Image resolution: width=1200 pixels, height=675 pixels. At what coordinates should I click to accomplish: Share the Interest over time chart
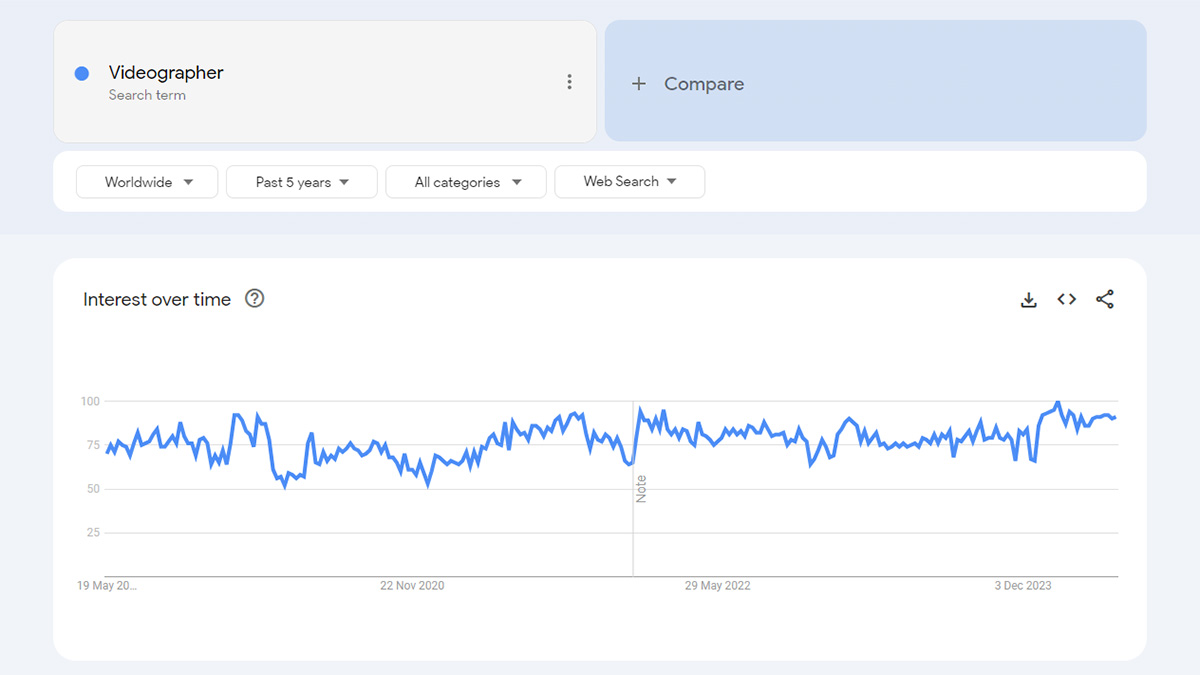point(1105,299)
